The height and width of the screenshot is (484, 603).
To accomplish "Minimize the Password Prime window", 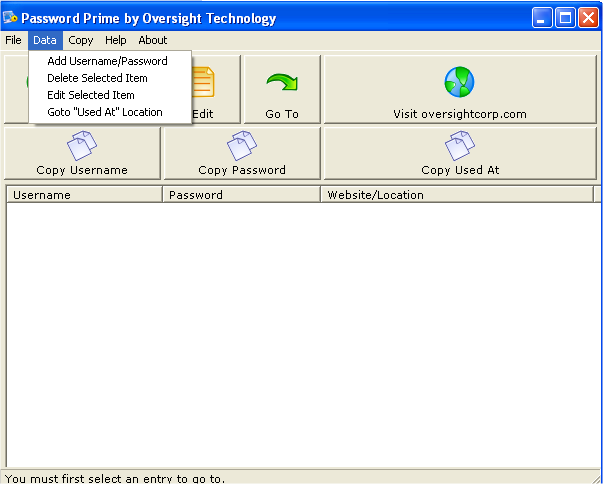I will click(542, 18).
